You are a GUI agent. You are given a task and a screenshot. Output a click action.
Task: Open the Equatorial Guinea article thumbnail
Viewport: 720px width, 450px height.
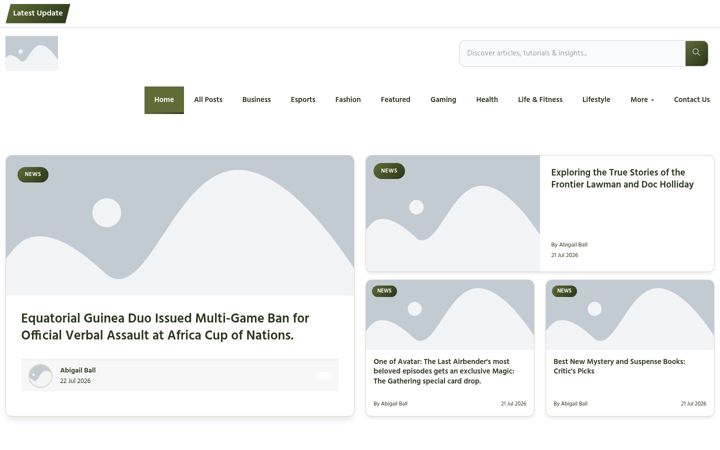[x=180, y=225]
